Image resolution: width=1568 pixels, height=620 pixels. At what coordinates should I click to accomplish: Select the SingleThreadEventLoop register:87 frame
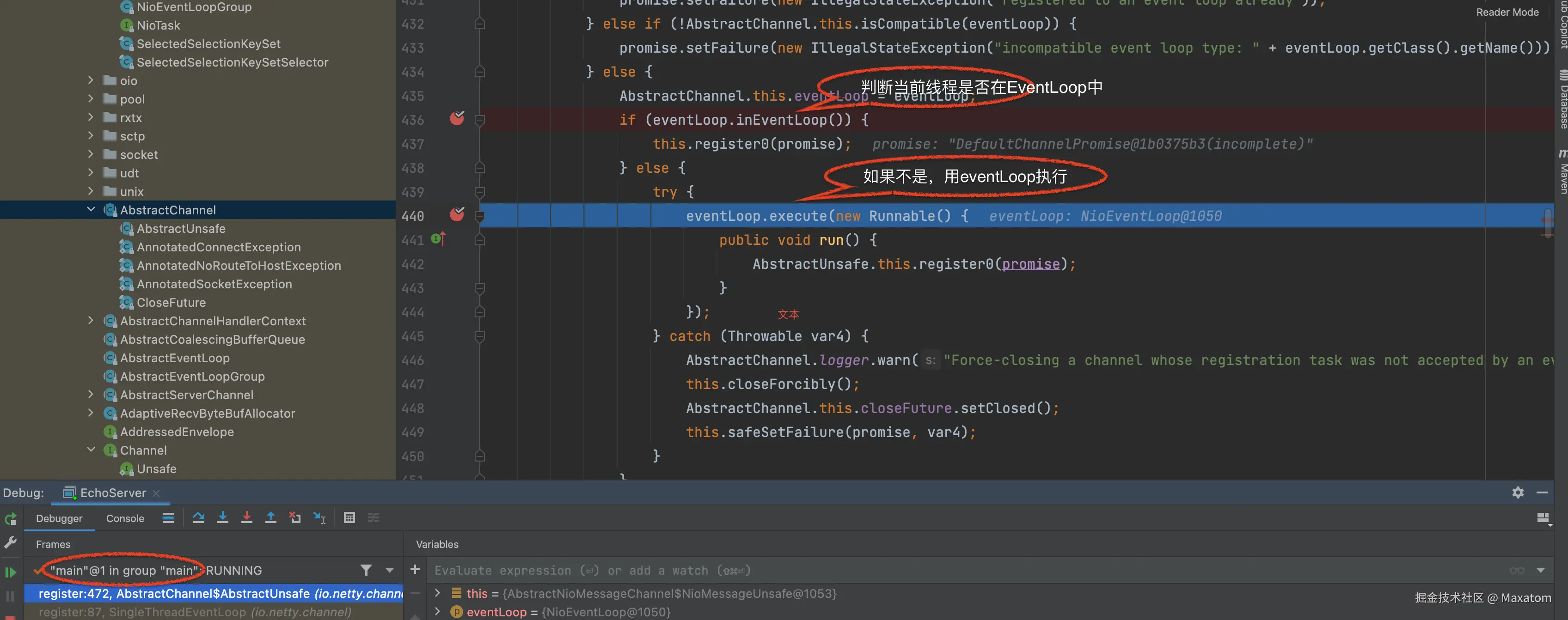coord(195,612)
